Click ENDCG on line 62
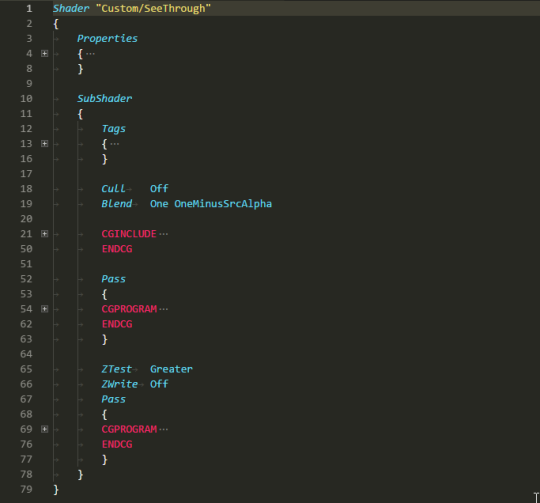 coord(117,324)
